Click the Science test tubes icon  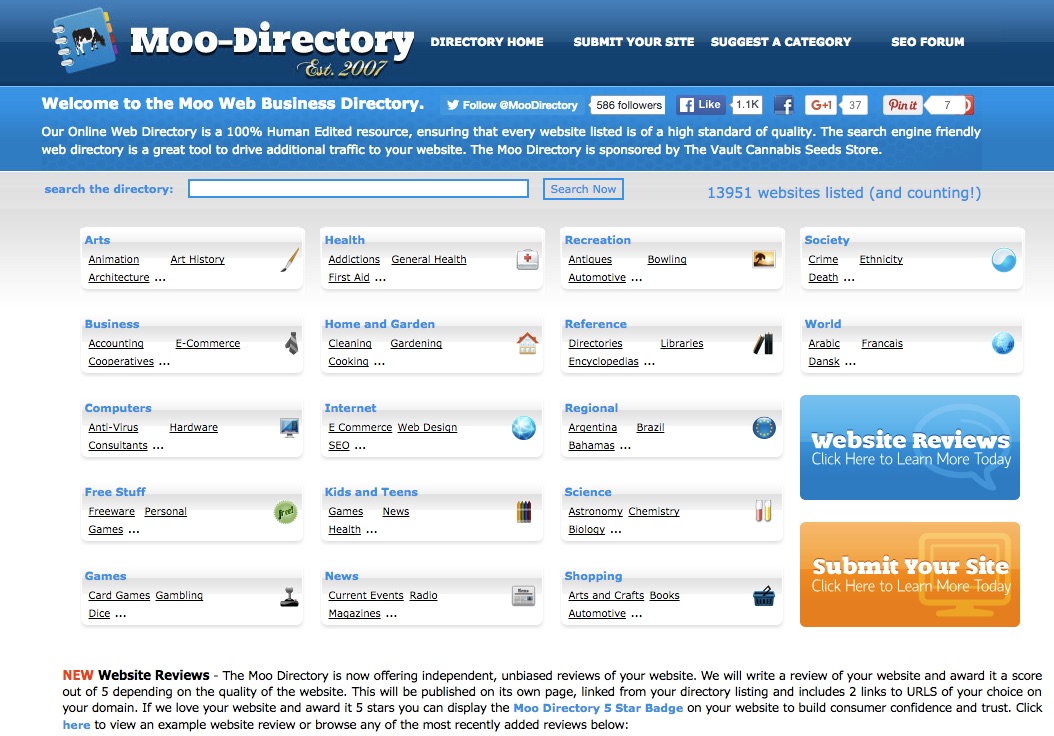(x=764, y=512)
